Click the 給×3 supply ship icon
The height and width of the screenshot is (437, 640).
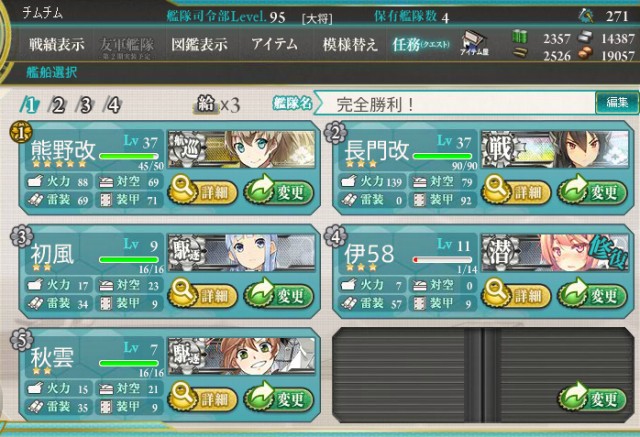click(x=216, y=105)
